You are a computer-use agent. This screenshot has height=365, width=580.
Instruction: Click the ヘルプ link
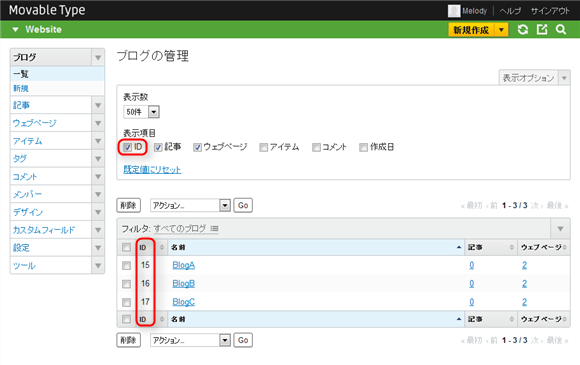point(510,11)
